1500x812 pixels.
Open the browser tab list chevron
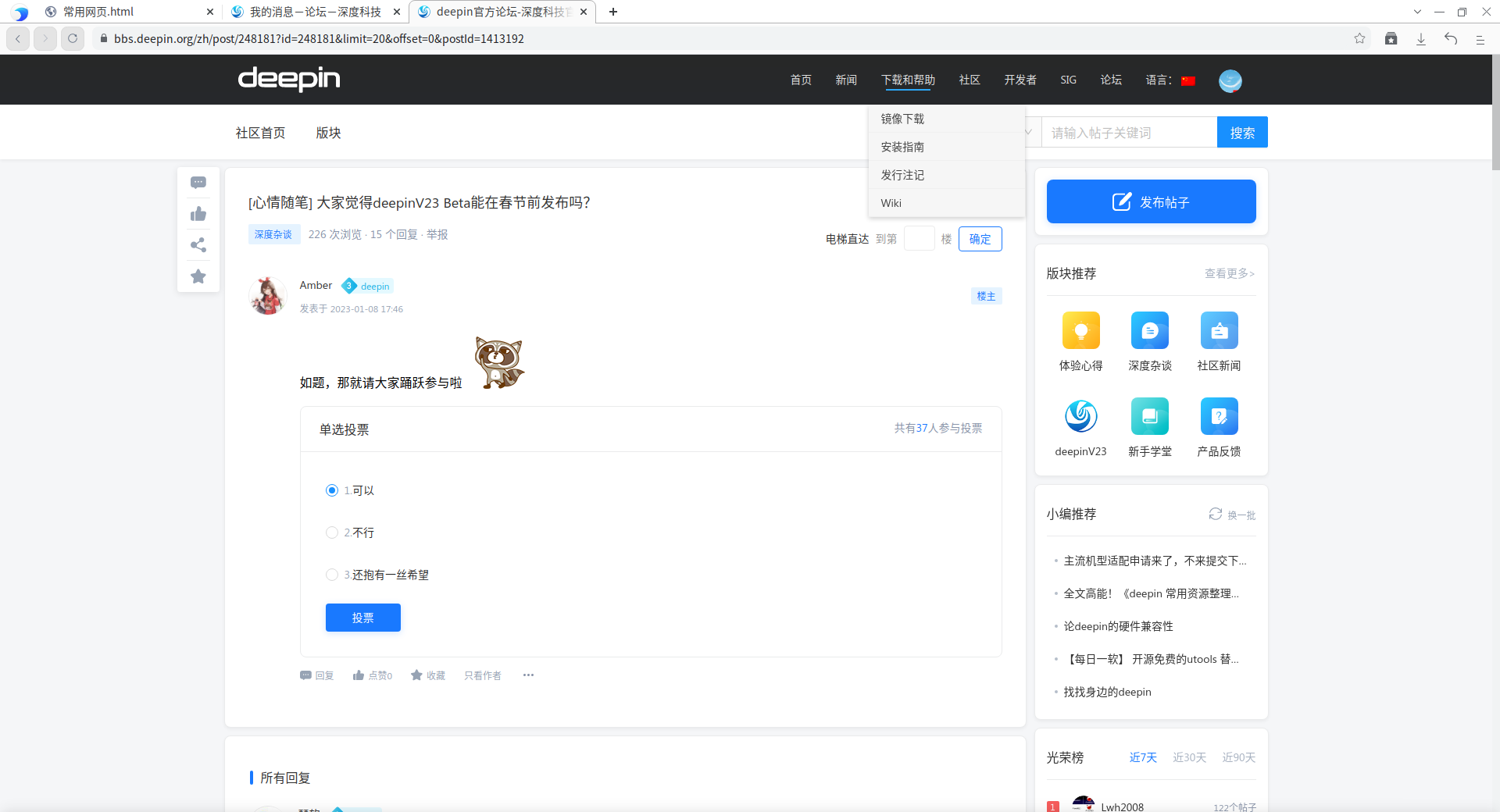point(1417,12)
